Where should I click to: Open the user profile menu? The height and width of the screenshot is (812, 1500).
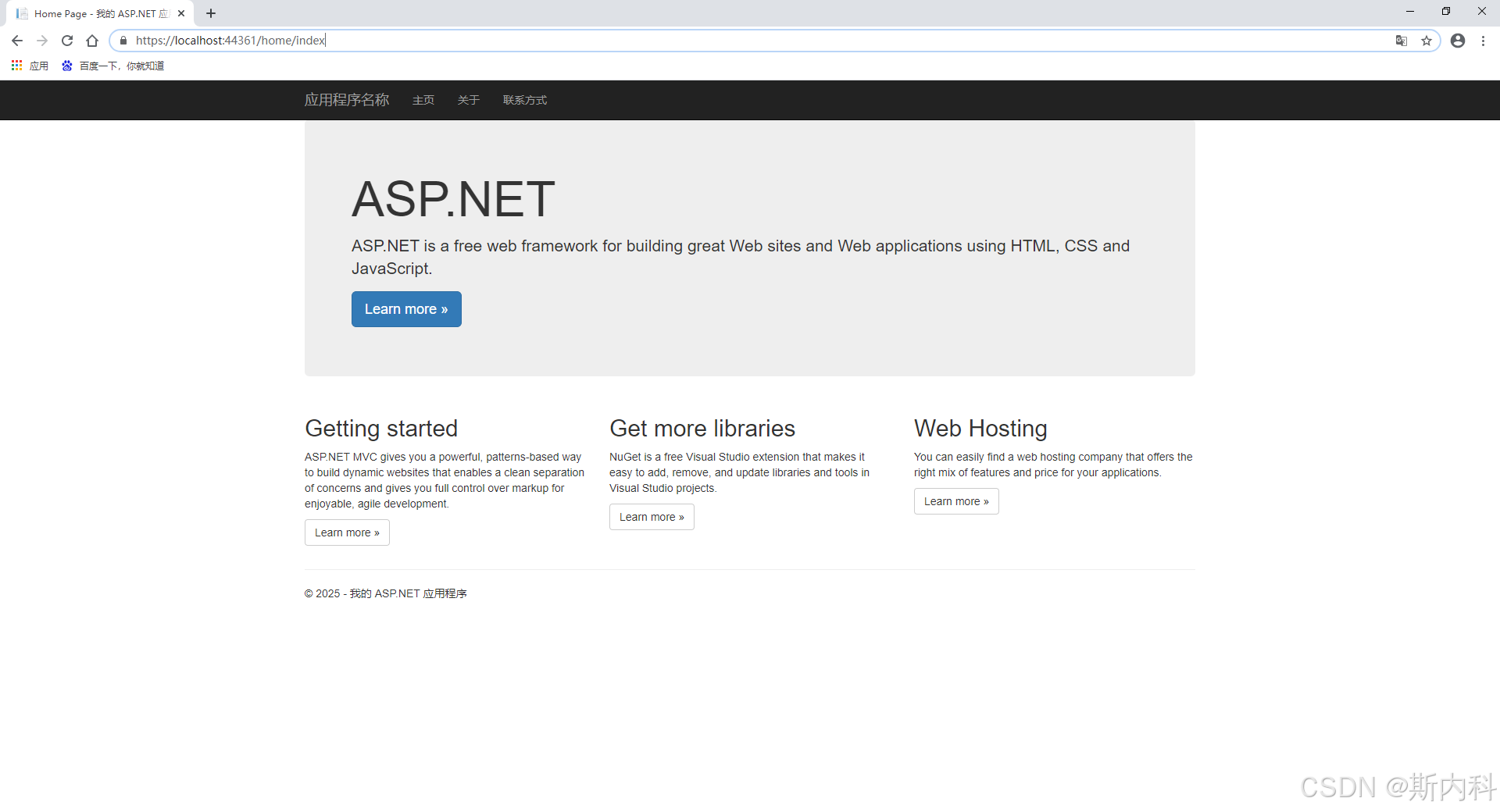tap(1458, 41)
